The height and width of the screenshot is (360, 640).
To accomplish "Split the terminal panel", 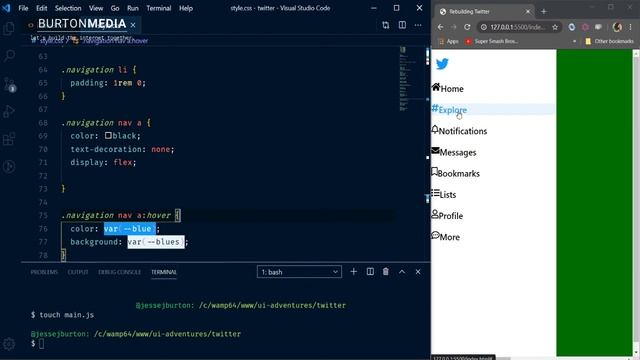I will tap(370, 272).
